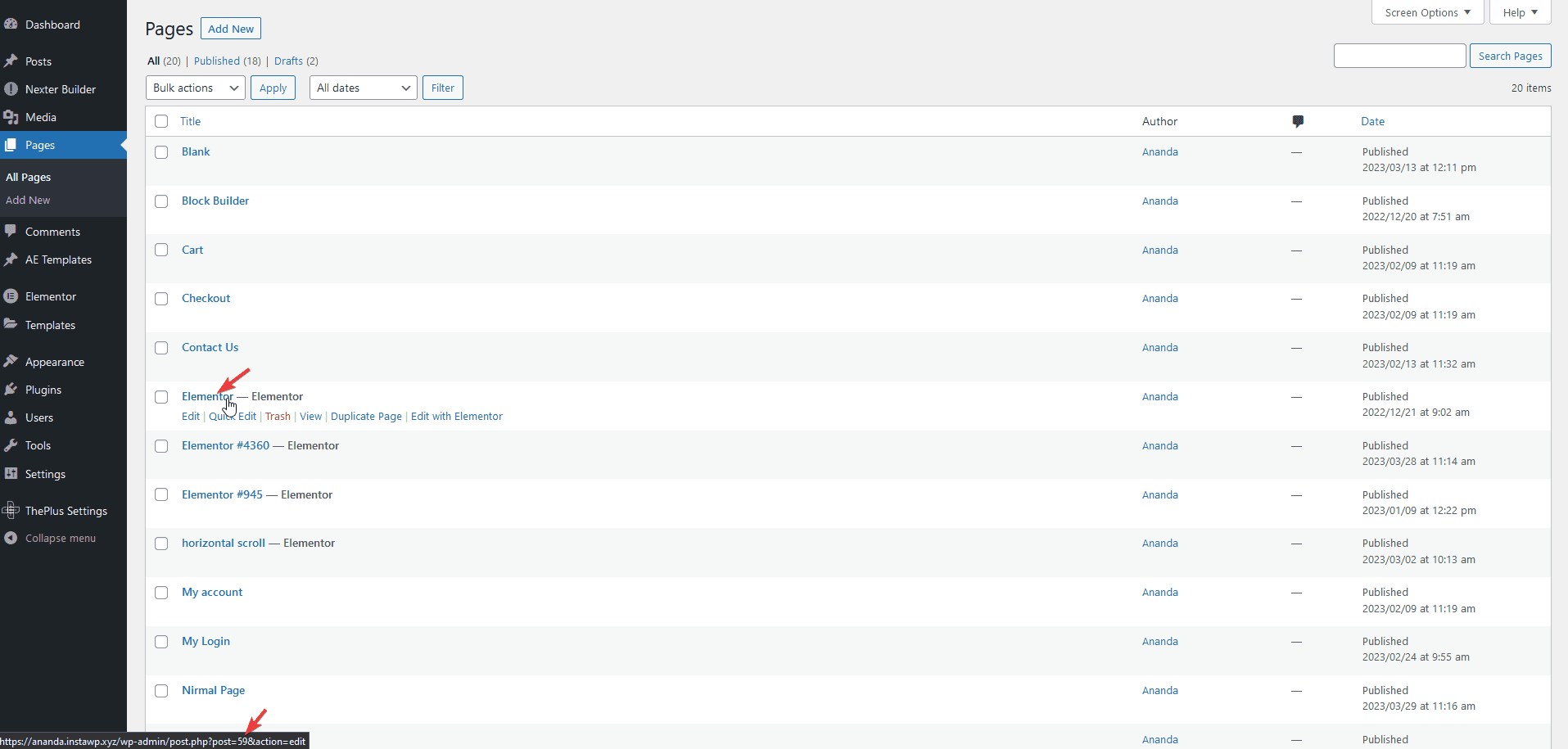Click the Add New button beside Pages

231,29
